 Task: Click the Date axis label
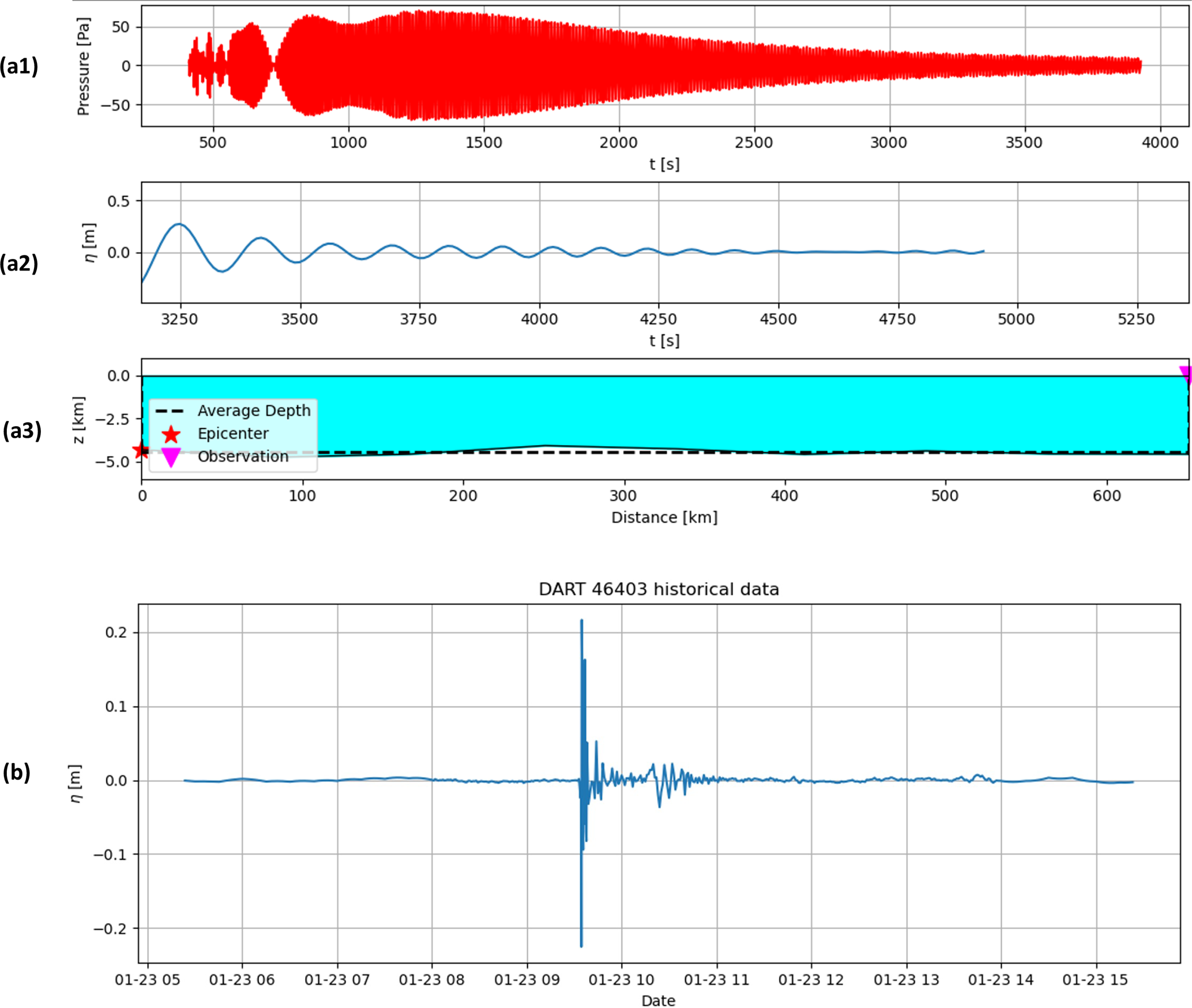click(x=658, y=1001)
